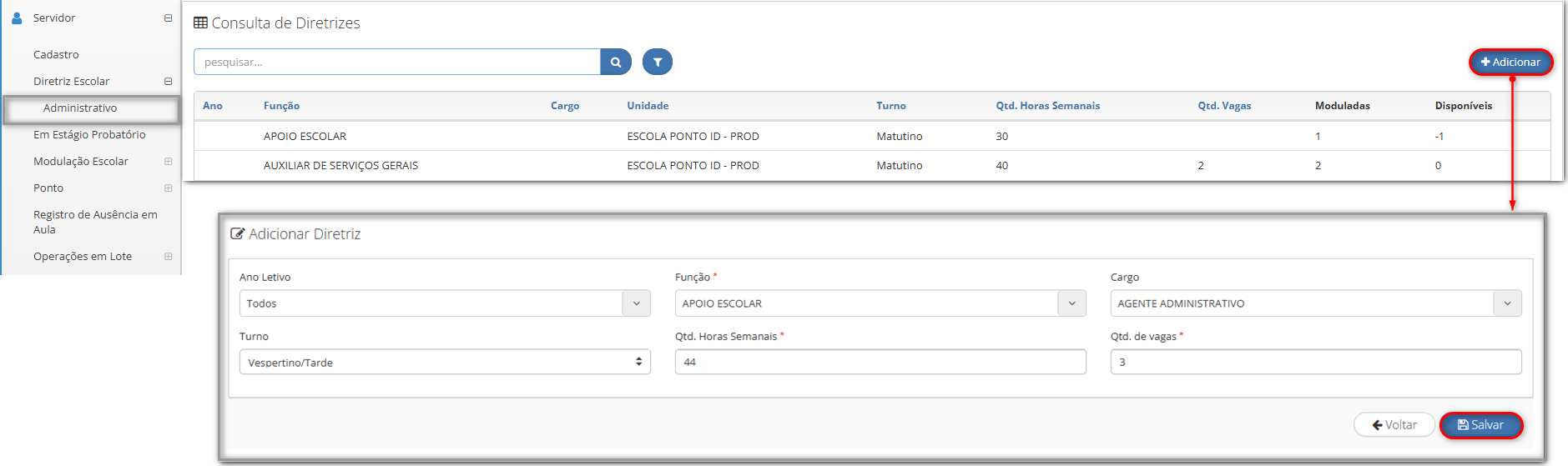Open the filter funnel button
The width and height of the screenshot is (1568, 466).
658,62
